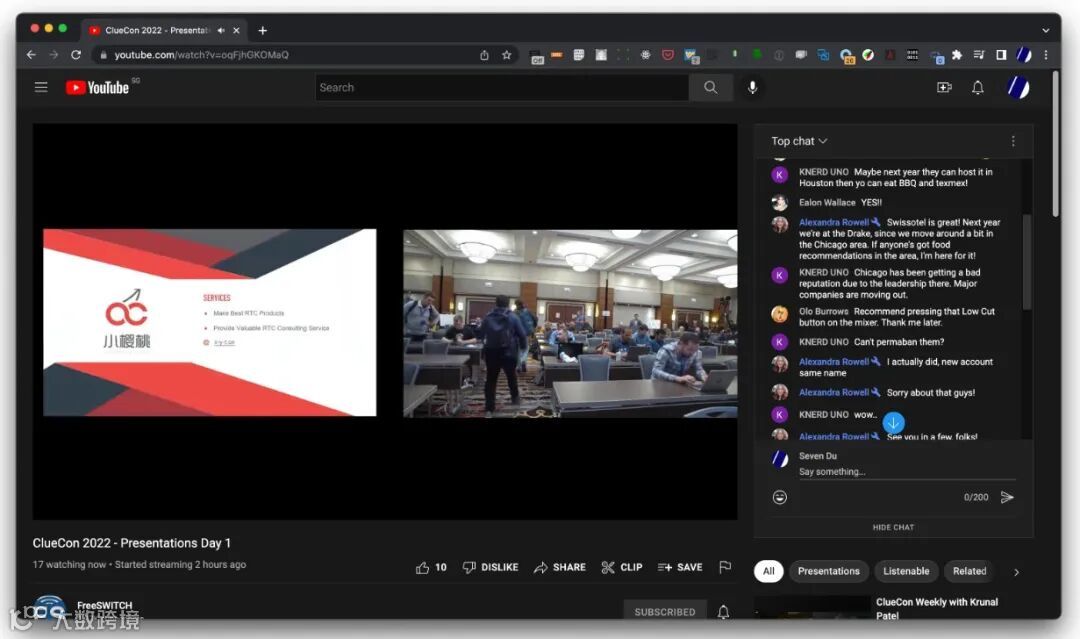Viewport: 1080px width, 639px height.
Task: Share page from address bar icon
Action: click(x=484, y=55)
